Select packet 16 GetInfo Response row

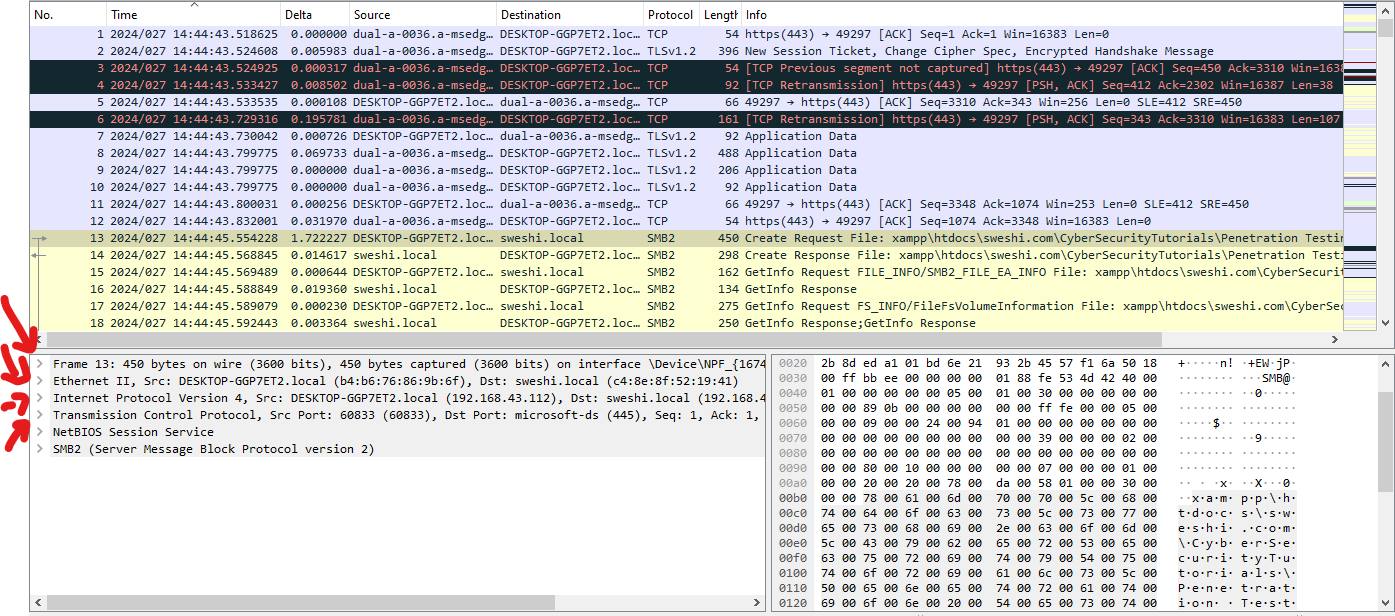click(x=686, y=289)
